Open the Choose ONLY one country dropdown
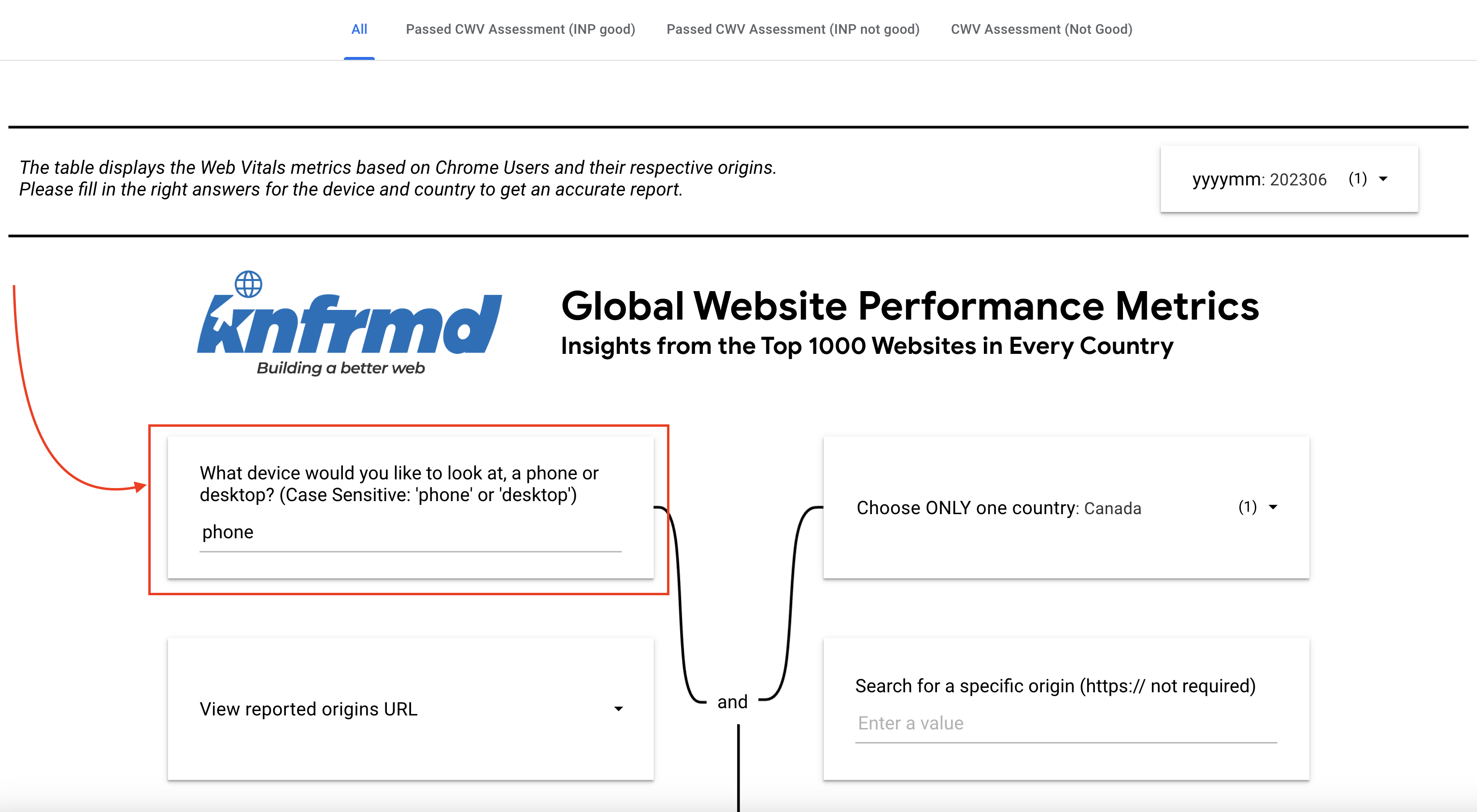1477x812 pixels. click(x=1066, y=508)
